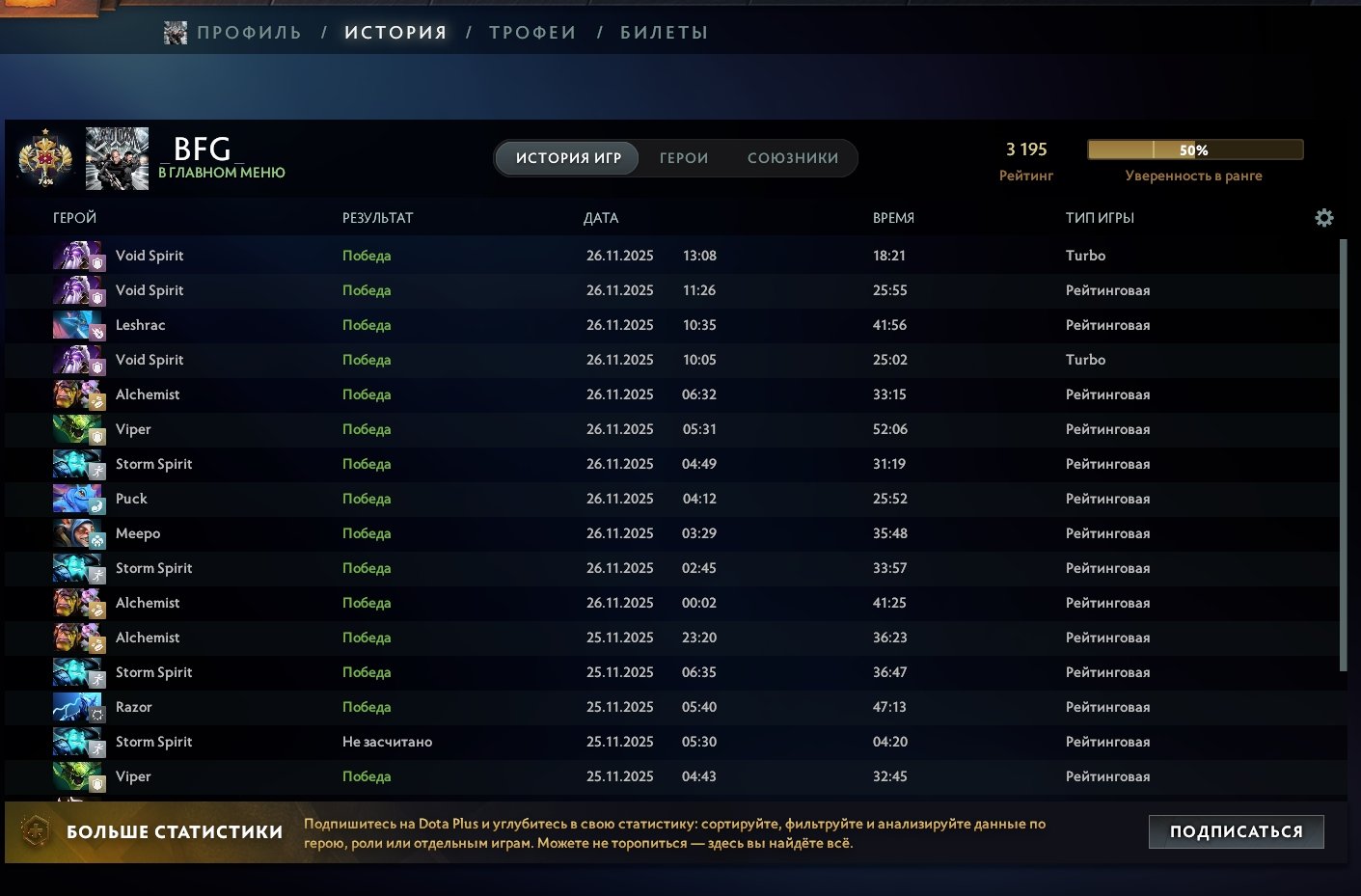The height and width of the screenshot is (896, 1361).
Task: Click the Leshrac hero portrait icon
Action: [77, 325]
